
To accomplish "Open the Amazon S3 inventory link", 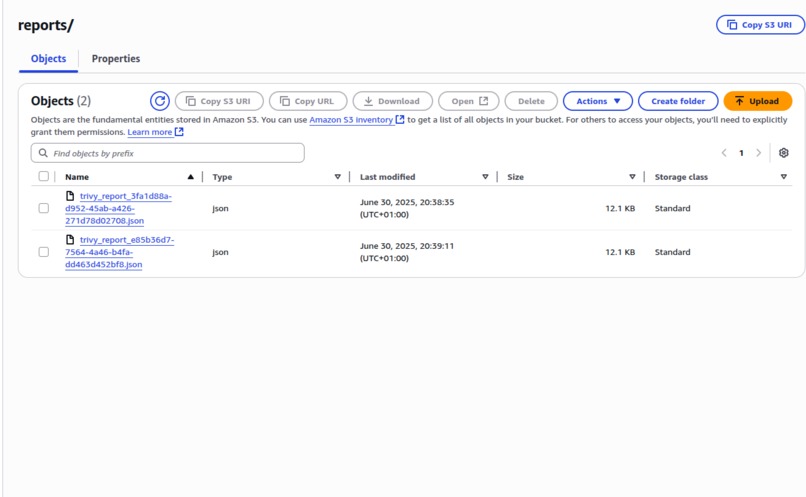I will pos(351,120).
